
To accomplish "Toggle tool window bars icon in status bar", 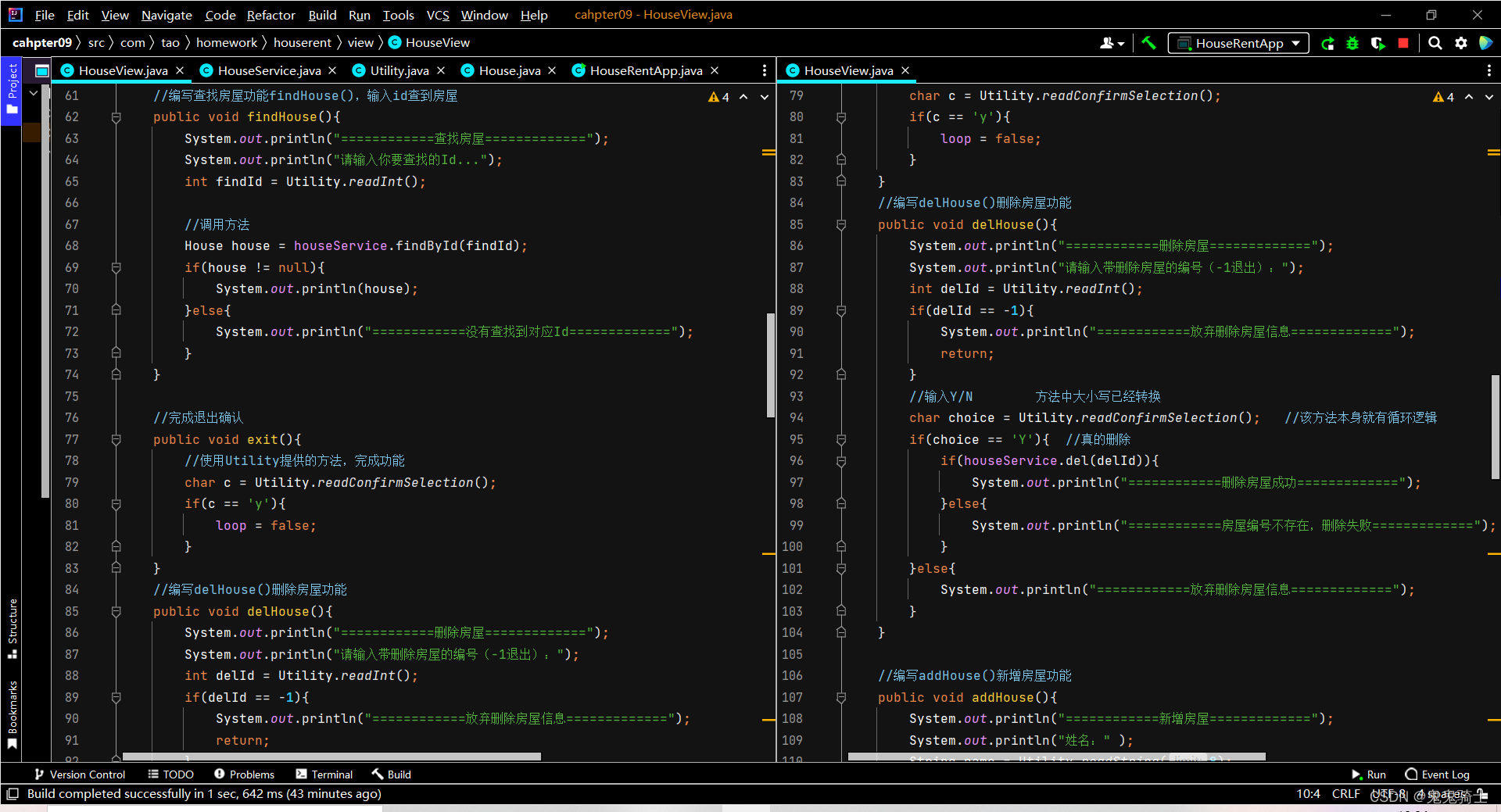I will tap(12, 794).
